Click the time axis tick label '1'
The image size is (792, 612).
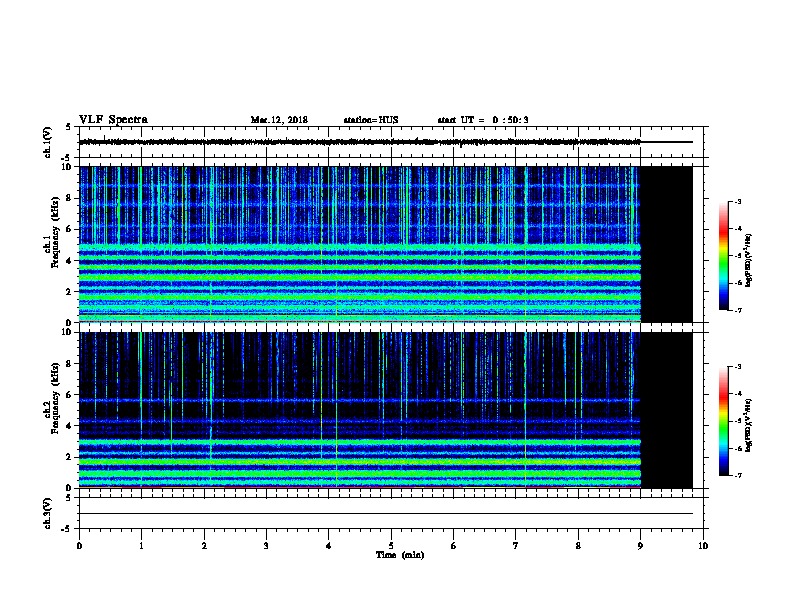[x=141, y=546]
